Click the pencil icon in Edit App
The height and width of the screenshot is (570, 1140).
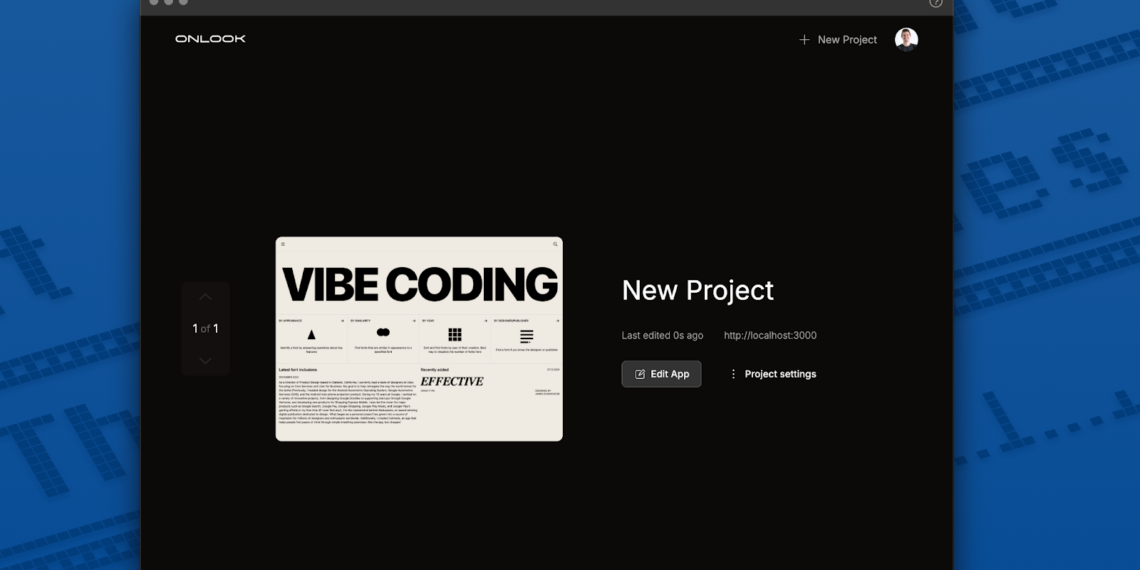pyautogui.click(x=640, y=374)
